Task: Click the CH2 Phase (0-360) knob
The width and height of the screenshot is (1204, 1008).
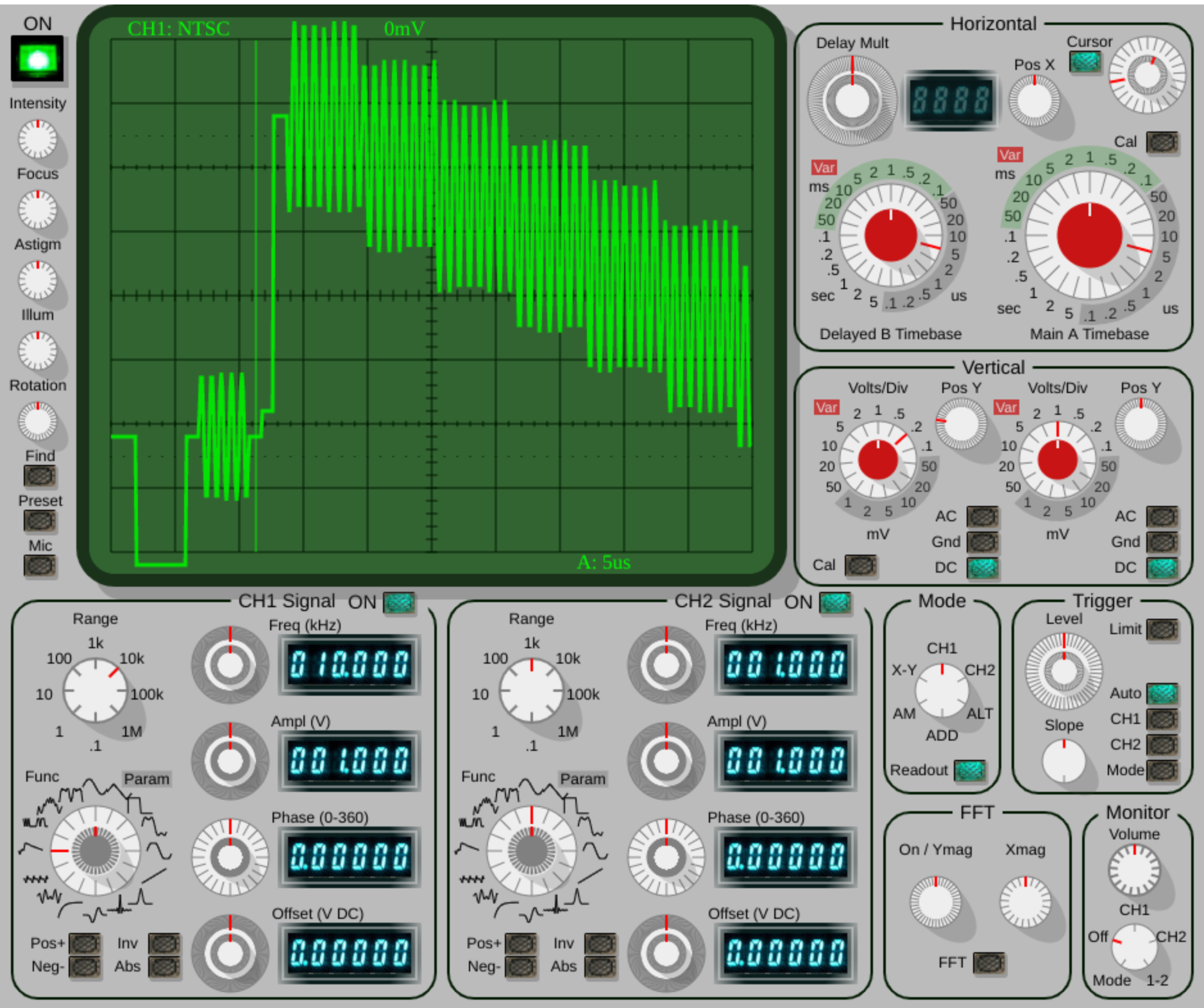Action: [x=666, y=857]
